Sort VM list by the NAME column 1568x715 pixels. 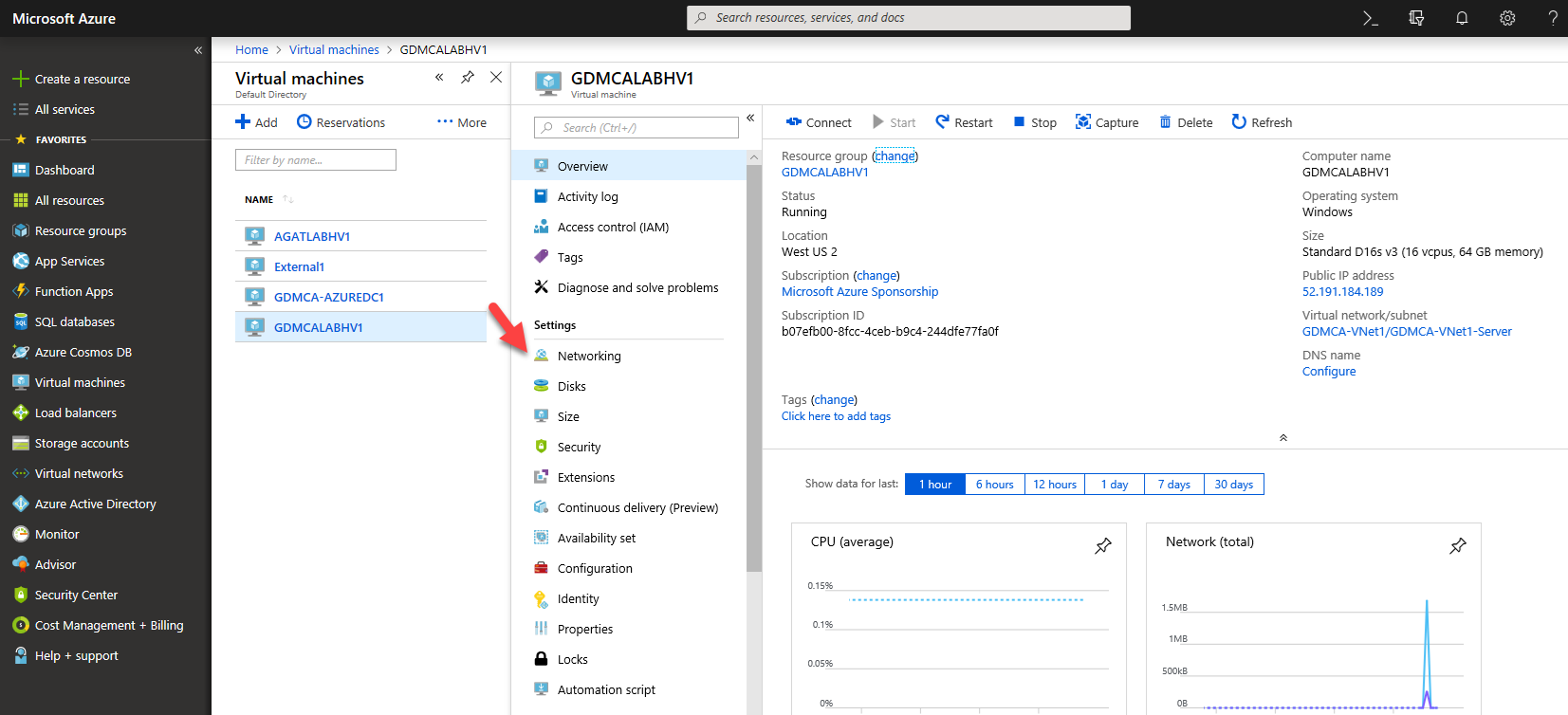(x=259, y=200)
